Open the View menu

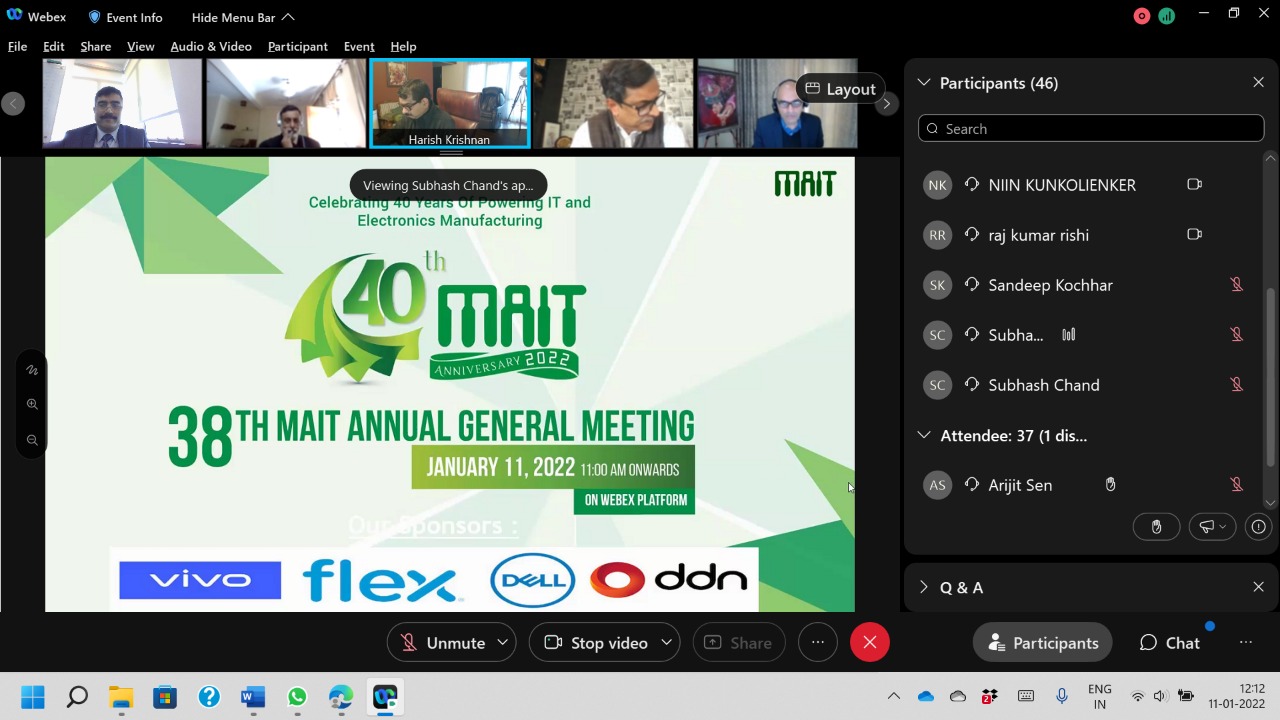tap(140, 46)
